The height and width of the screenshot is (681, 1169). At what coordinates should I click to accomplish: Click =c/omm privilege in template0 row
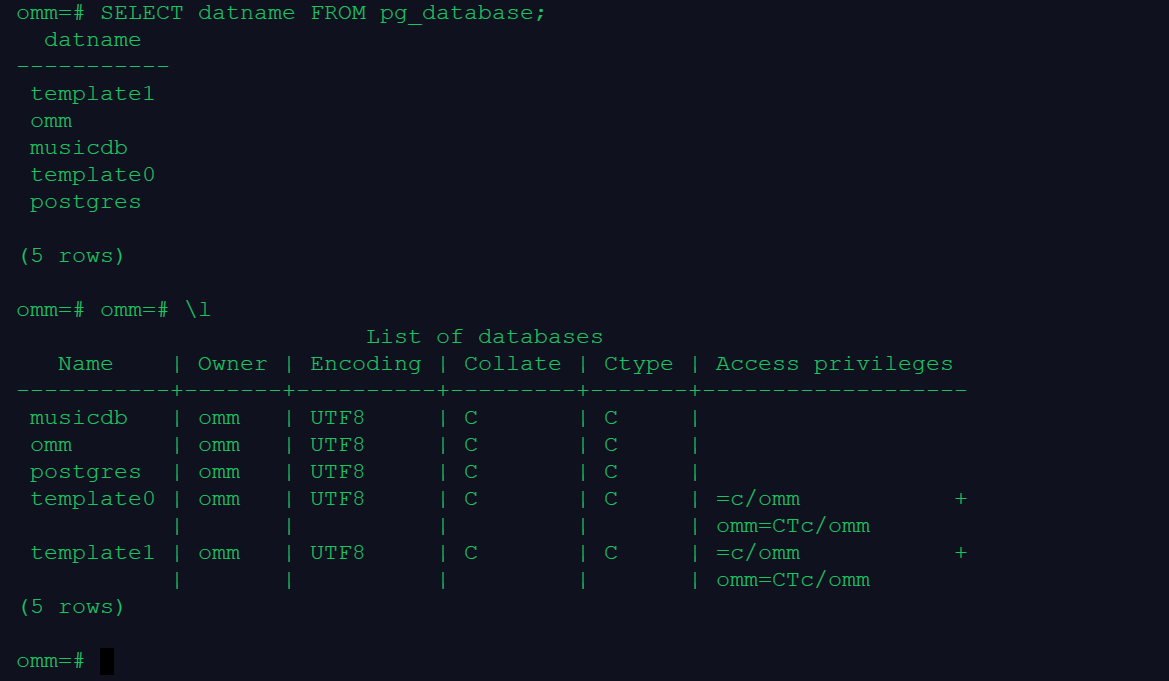tap(758, 499)
